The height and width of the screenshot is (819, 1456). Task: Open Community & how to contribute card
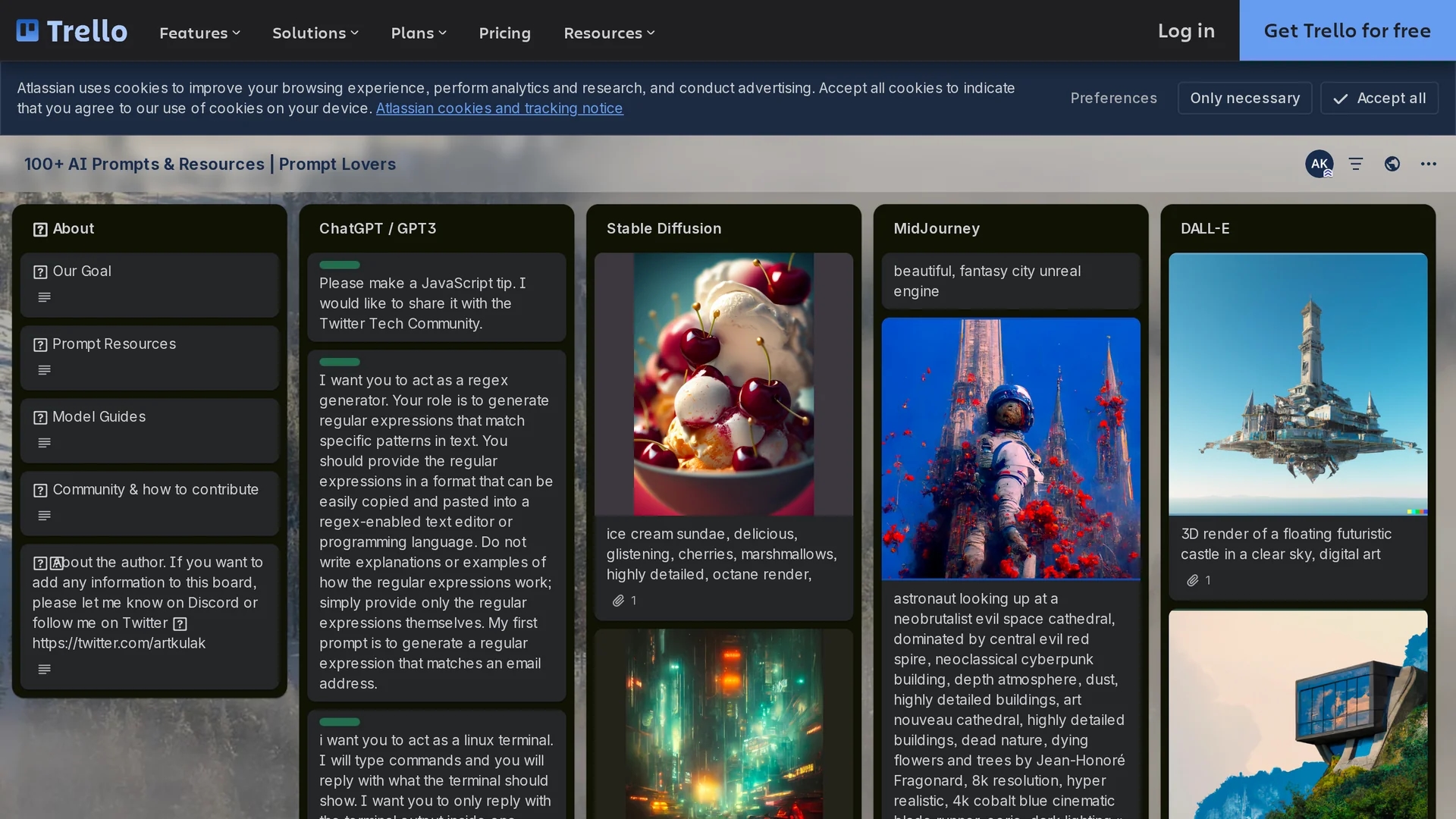(x=149, y=504)
